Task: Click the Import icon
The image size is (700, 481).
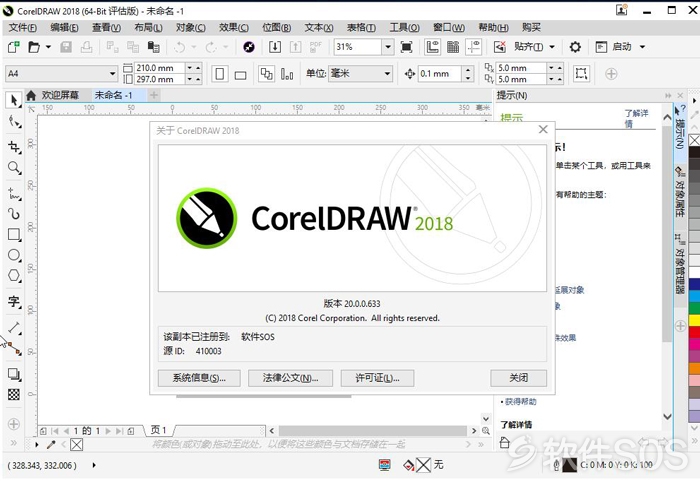Action: click(x=275, y=46)
